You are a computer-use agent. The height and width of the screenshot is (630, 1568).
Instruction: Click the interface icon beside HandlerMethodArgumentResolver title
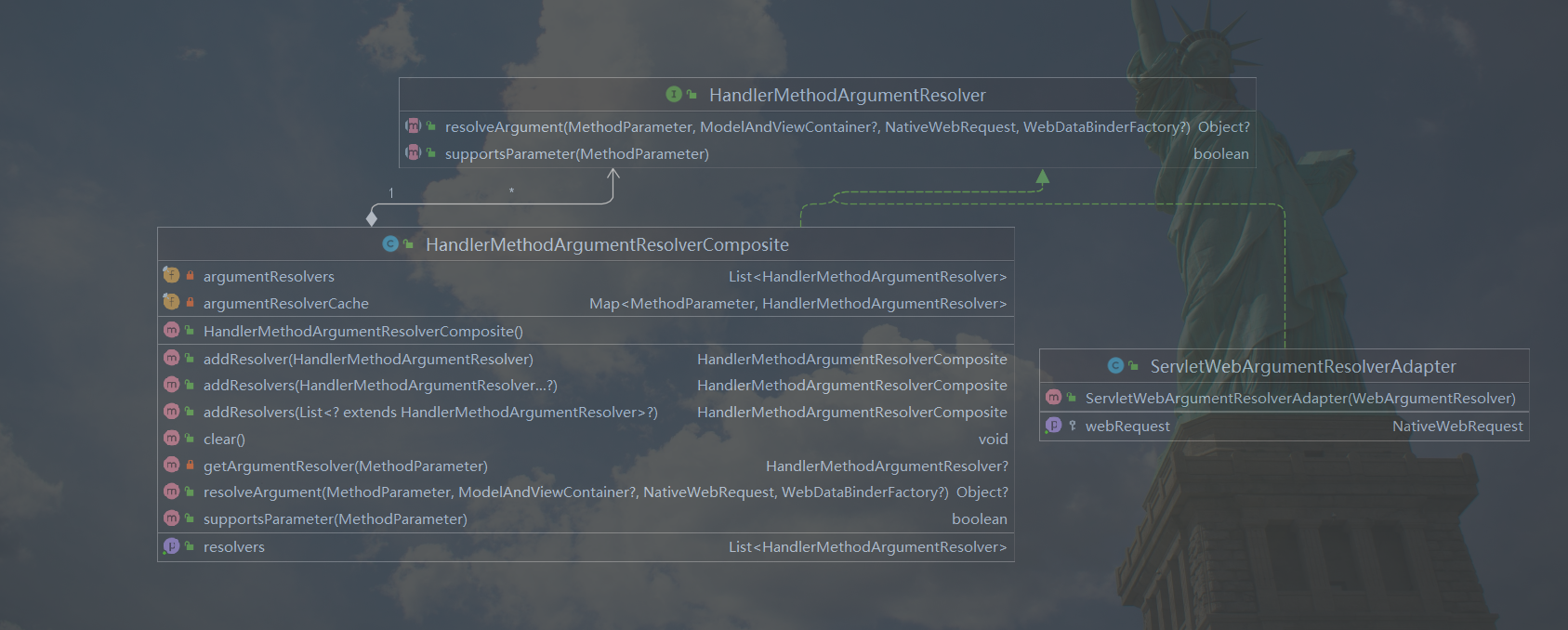tap(674, 95)
